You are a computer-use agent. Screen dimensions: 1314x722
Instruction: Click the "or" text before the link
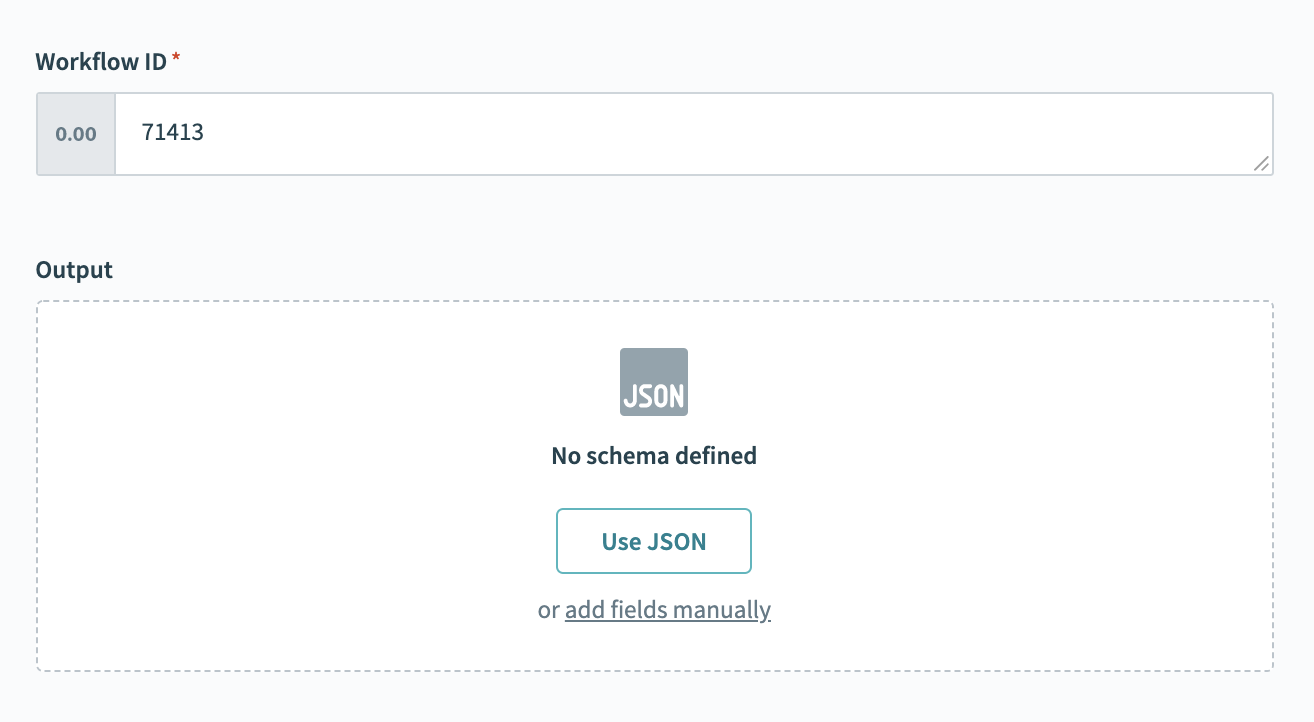tap(548, 609)
